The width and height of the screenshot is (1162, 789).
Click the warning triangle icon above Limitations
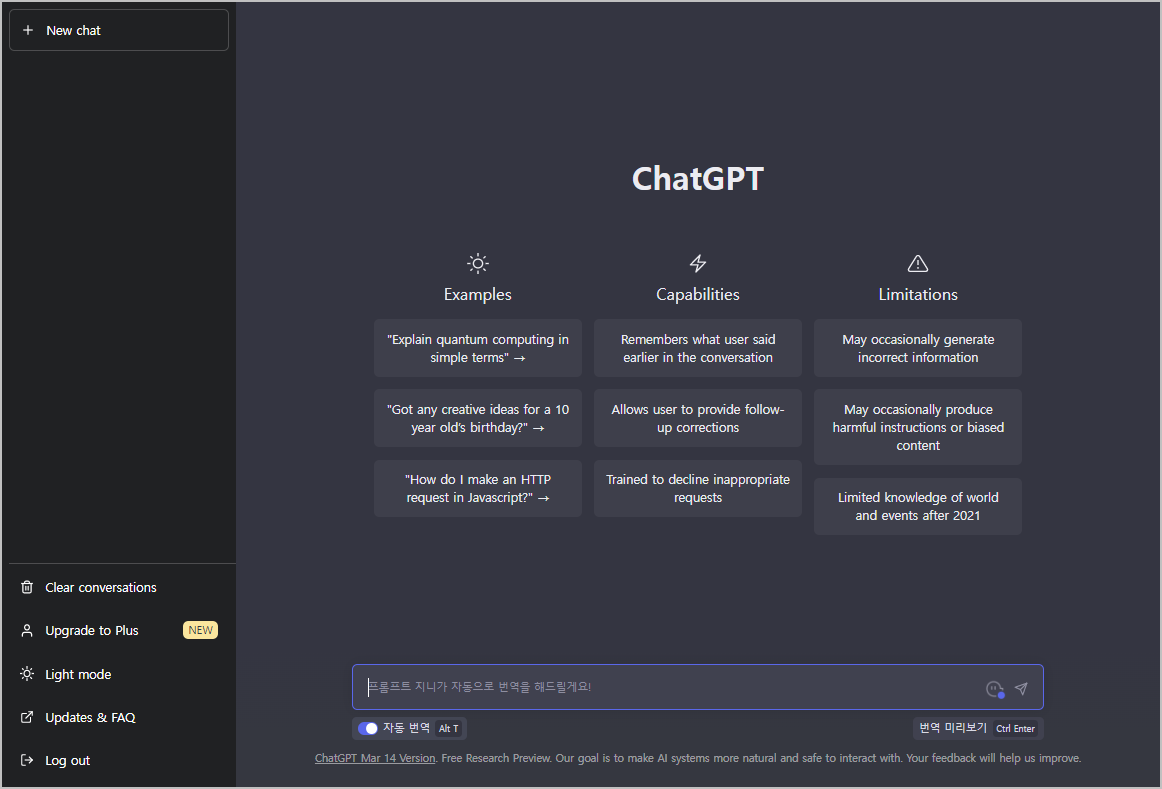917,263
